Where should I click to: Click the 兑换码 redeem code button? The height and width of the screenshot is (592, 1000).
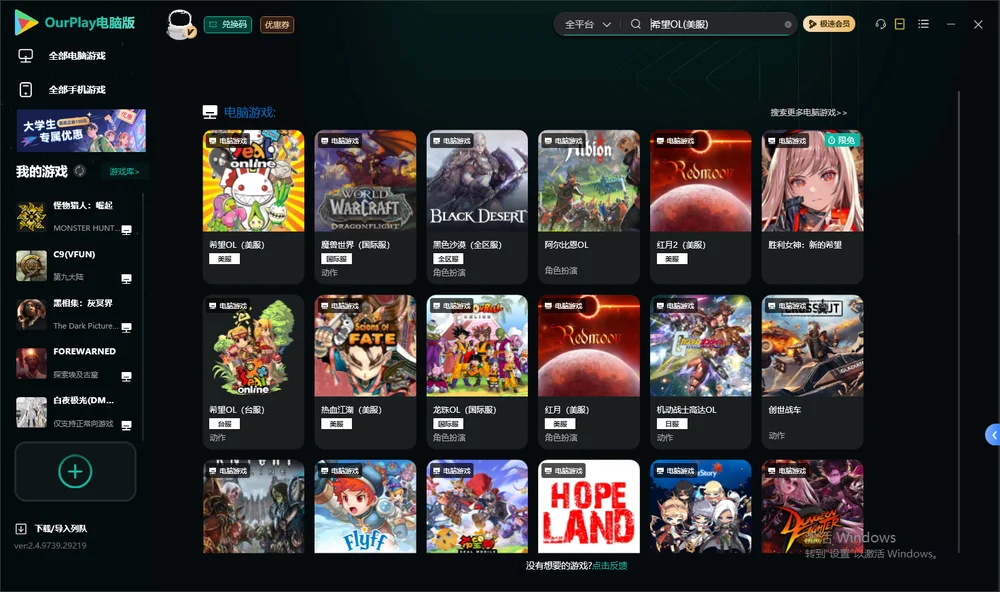pyautogui.click(x=228, y=25)
